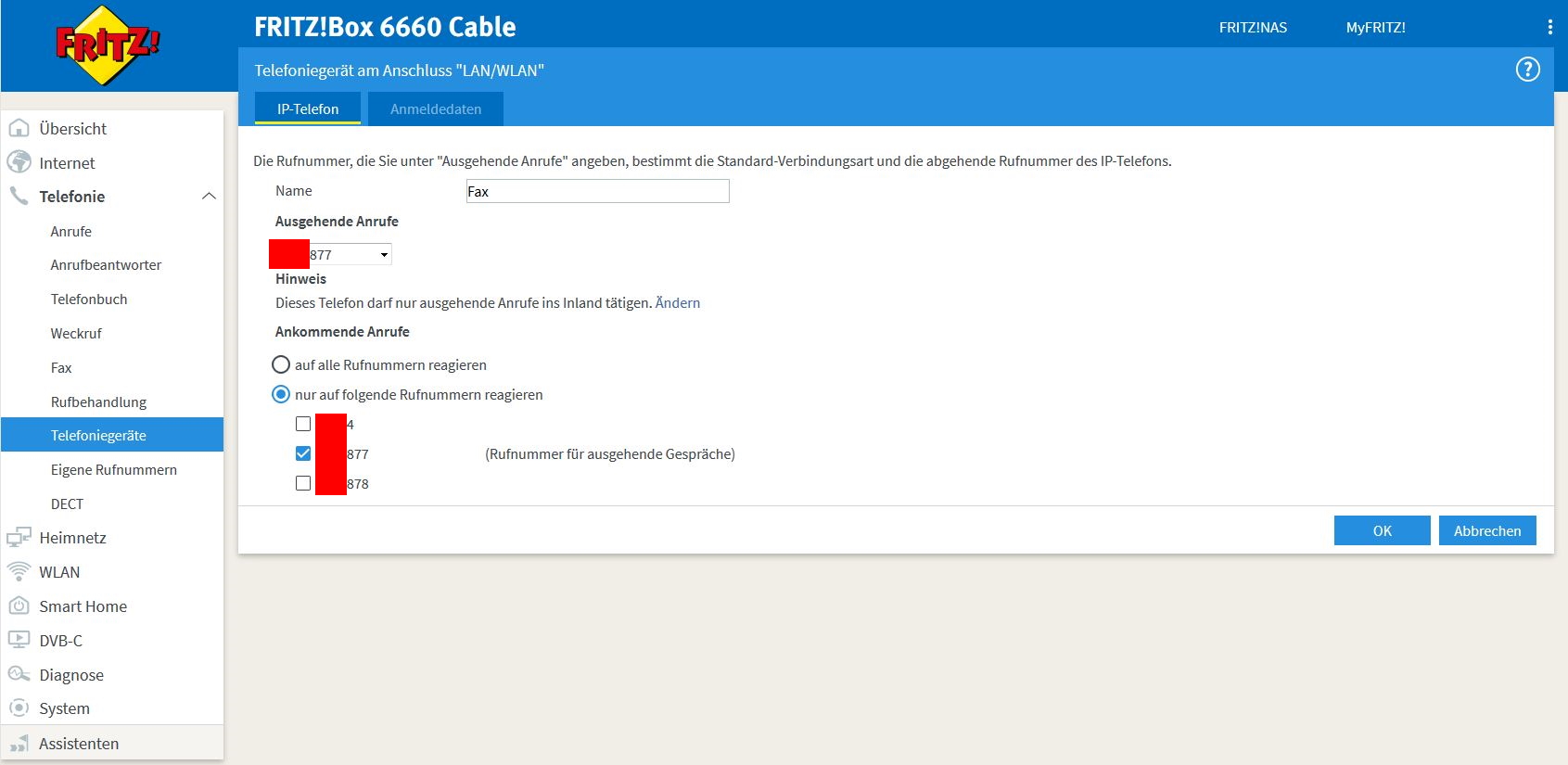This screenshot has height=765, width=1568.
Task: Click the 'FRITZ!Box 6660 Cable' title
Action: point(385,27)
